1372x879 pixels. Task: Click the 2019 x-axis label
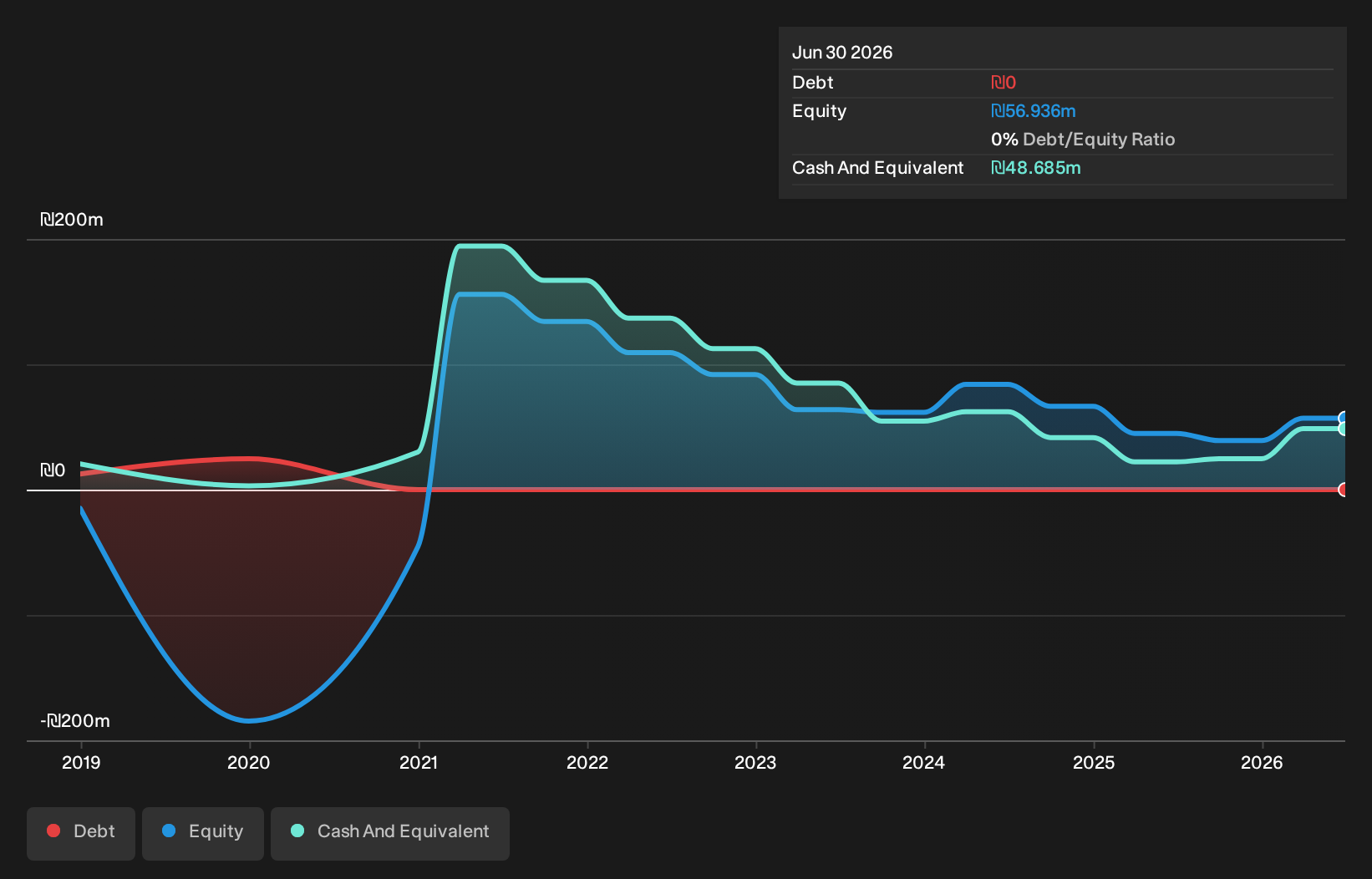81,762
